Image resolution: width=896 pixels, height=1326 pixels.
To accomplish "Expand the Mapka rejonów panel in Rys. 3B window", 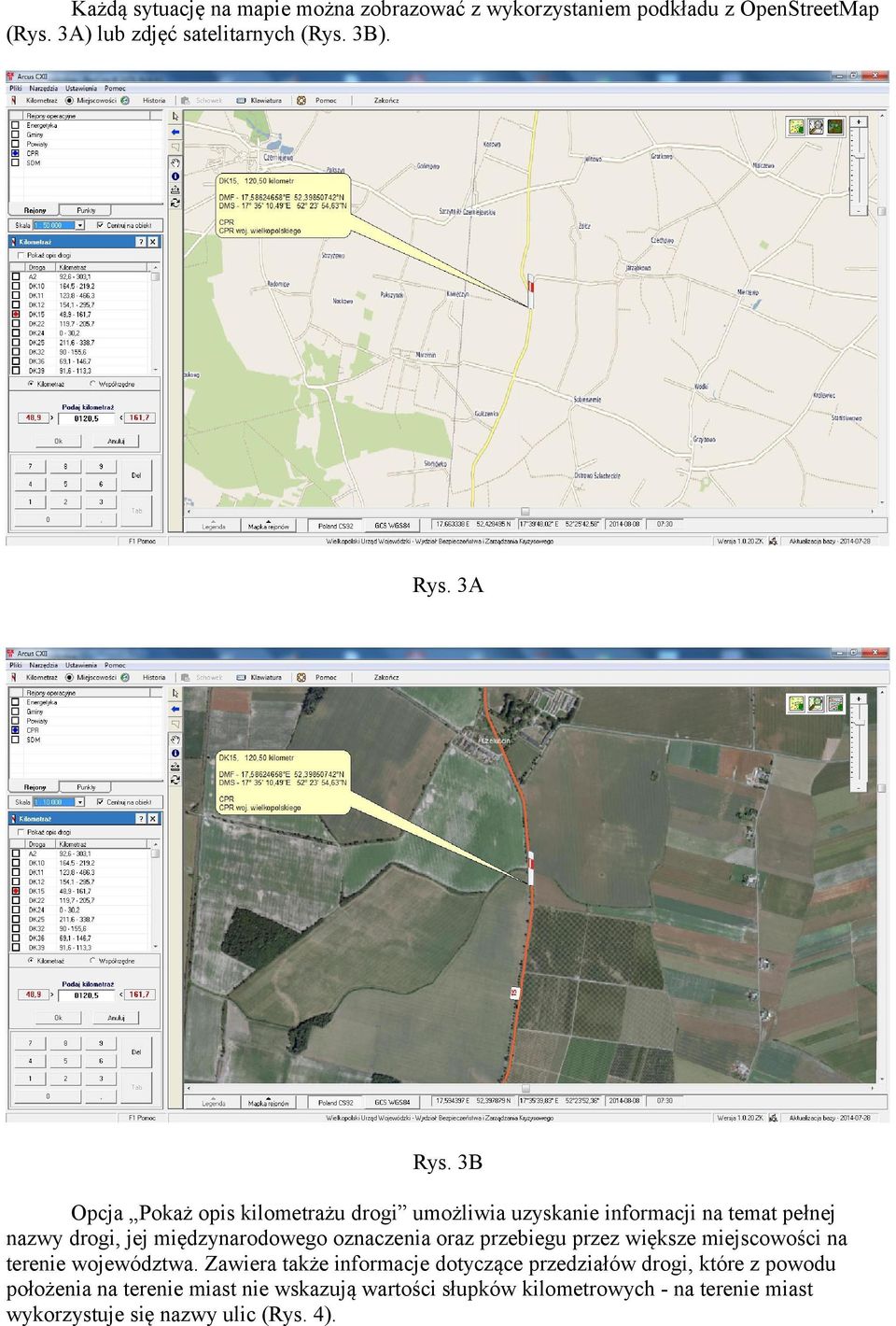I will pyautogui.click(x=268, y=1103).
